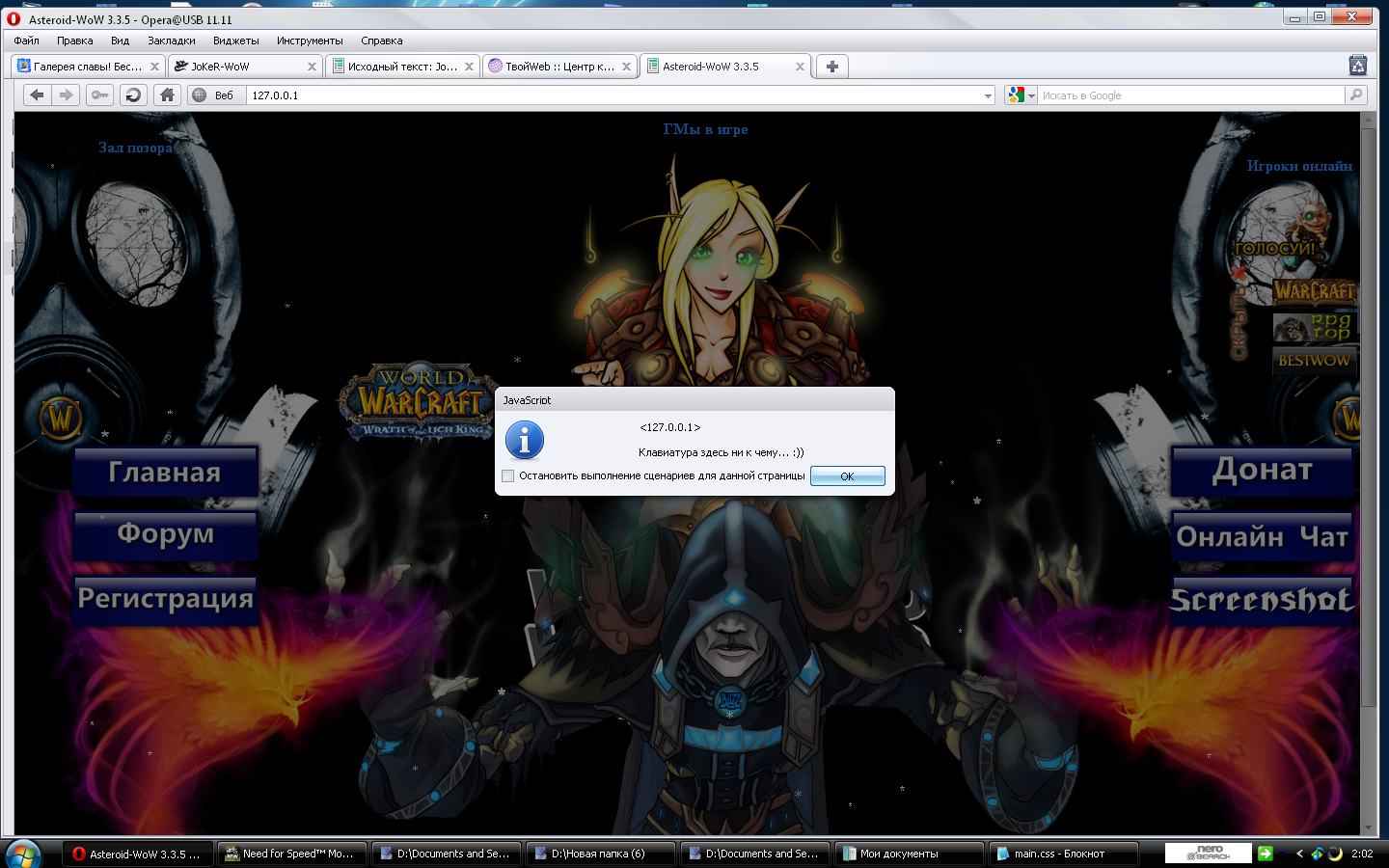
Task: Close the JoKeR-WoW tab
Action: [x=312, y=67]
